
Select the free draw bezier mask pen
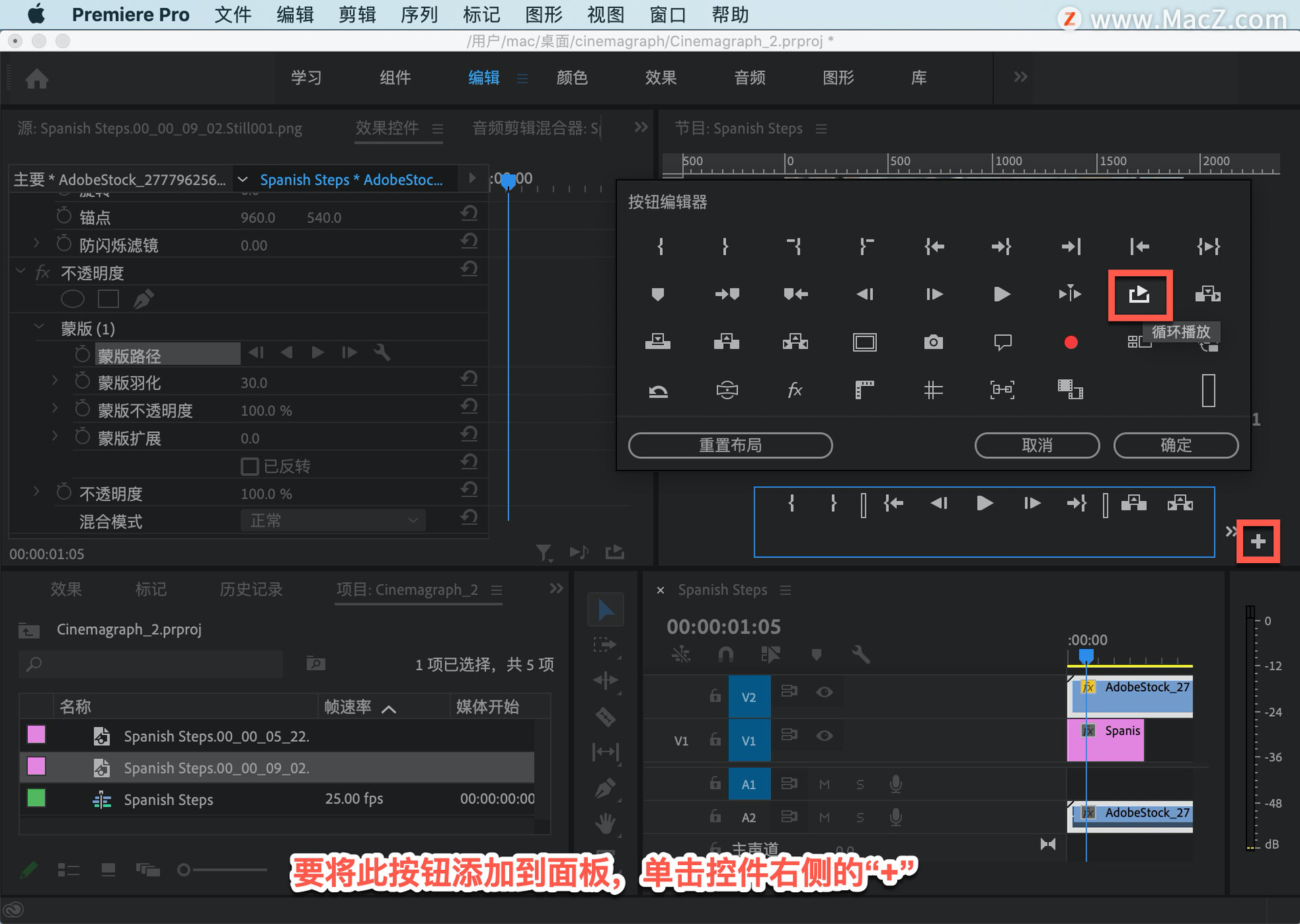[144, 299]
